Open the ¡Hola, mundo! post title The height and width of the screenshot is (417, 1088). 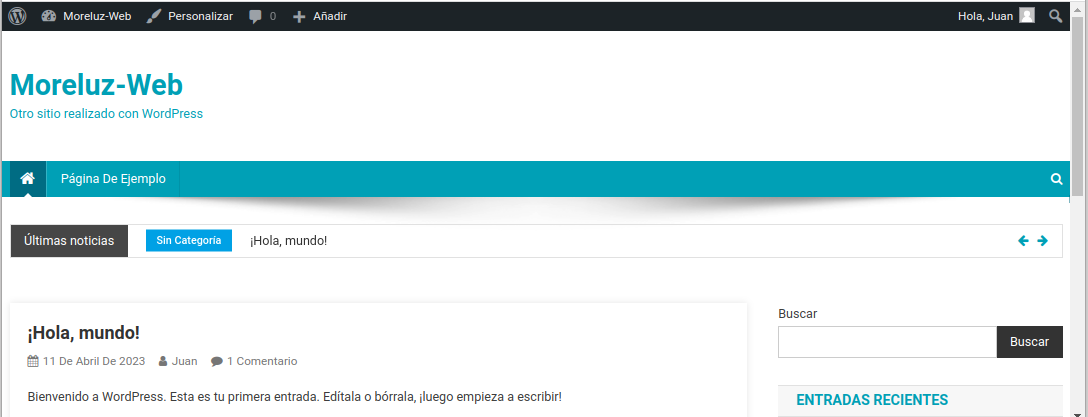tap(84, 333)
